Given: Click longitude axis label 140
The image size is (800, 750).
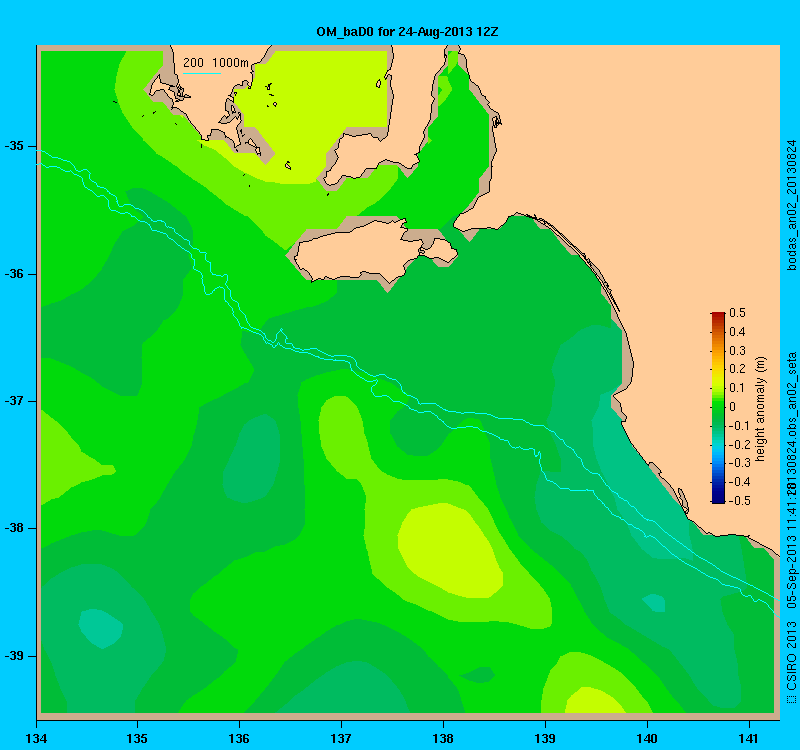Looking at the screenshot, I should tap(647, 738).
